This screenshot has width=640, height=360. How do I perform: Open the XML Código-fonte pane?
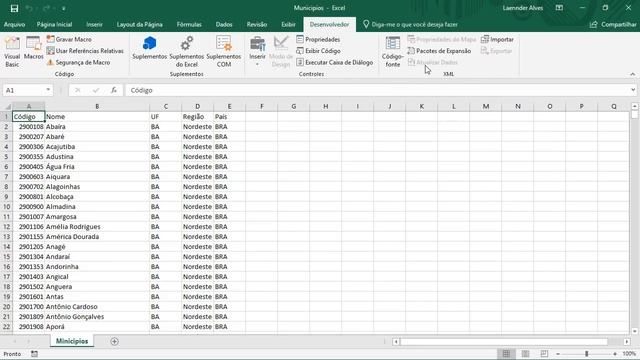point(393,52)
